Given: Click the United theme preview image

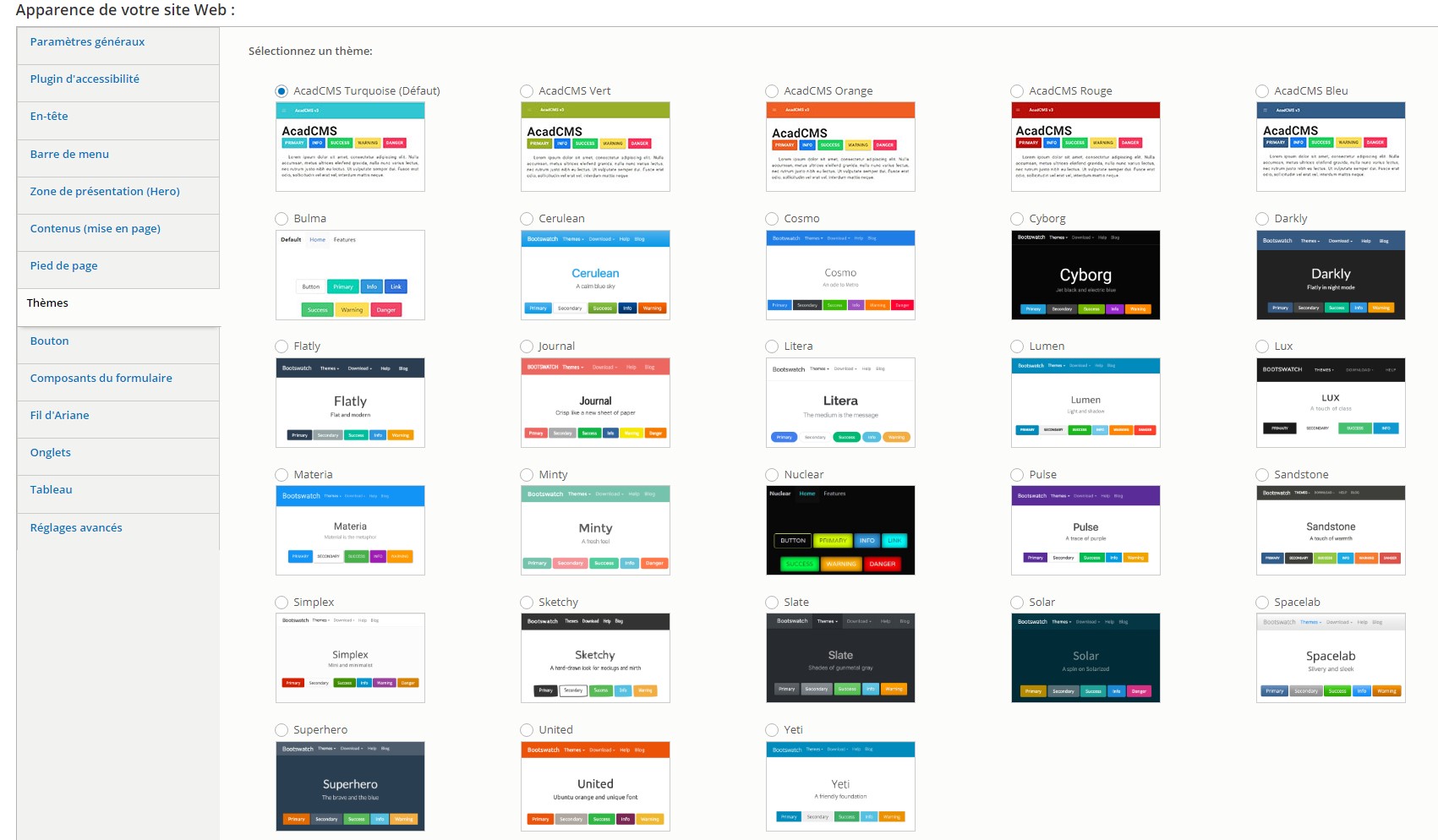Looking at the screenshot, I should 595,786.
